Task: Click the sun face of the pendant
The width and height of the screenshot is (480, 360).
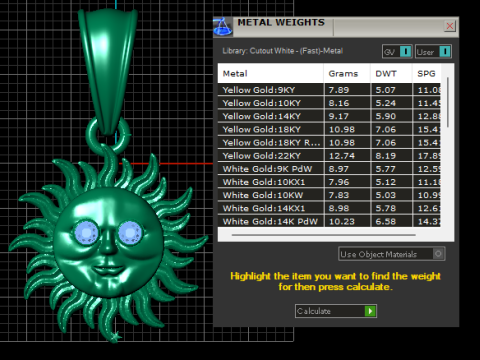Action: (108, 243)
